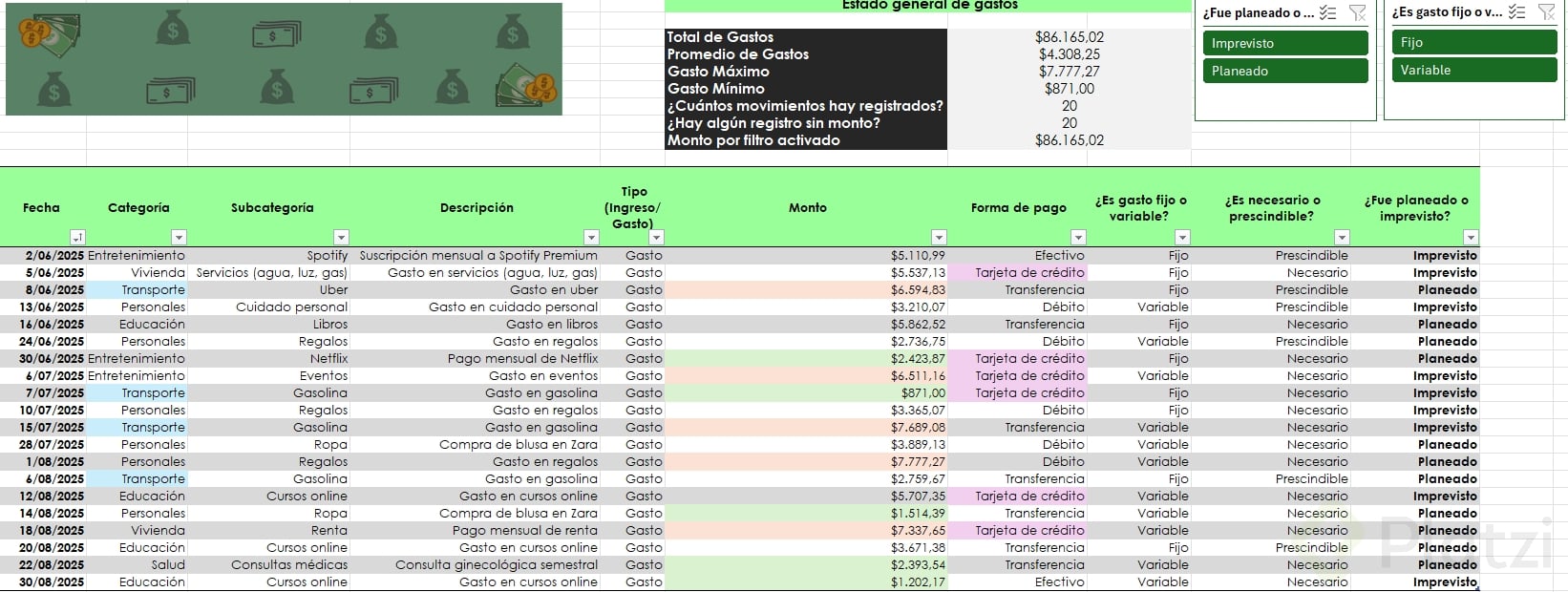Screen dimensions: 1568x592
Task: Click the 'Renta' subcategory cell
Action: coord(269,530)
